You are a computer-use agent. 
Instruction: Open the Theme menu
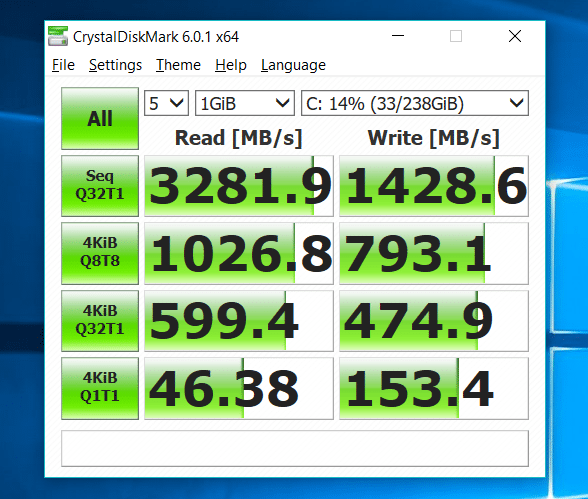pyautogui.click(x=178, y=65)
